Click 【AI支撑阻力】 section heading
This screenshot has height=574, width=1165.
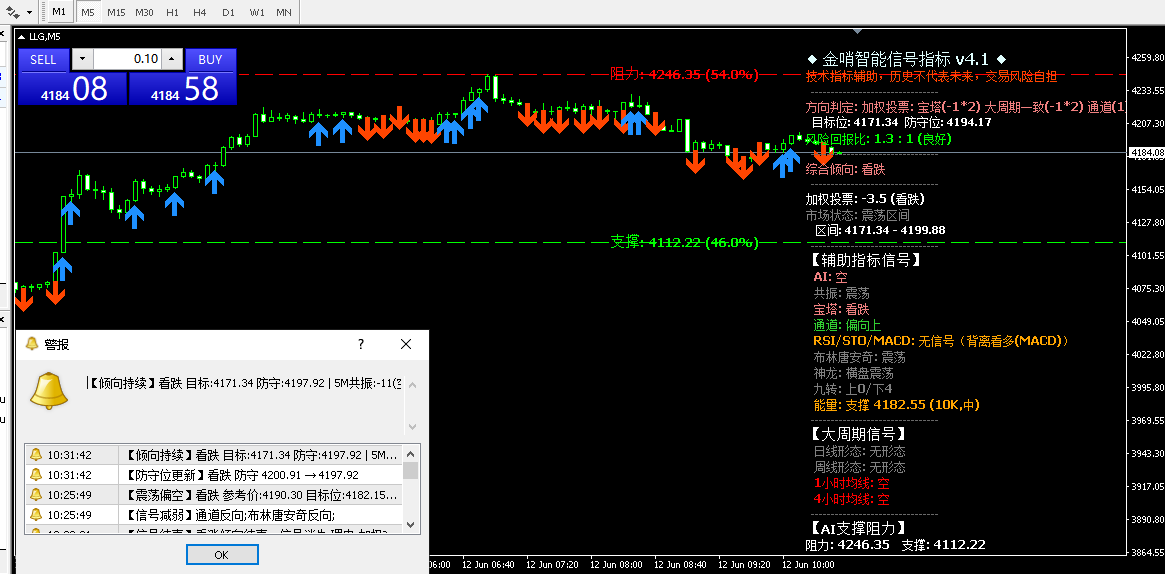(858, 528)
